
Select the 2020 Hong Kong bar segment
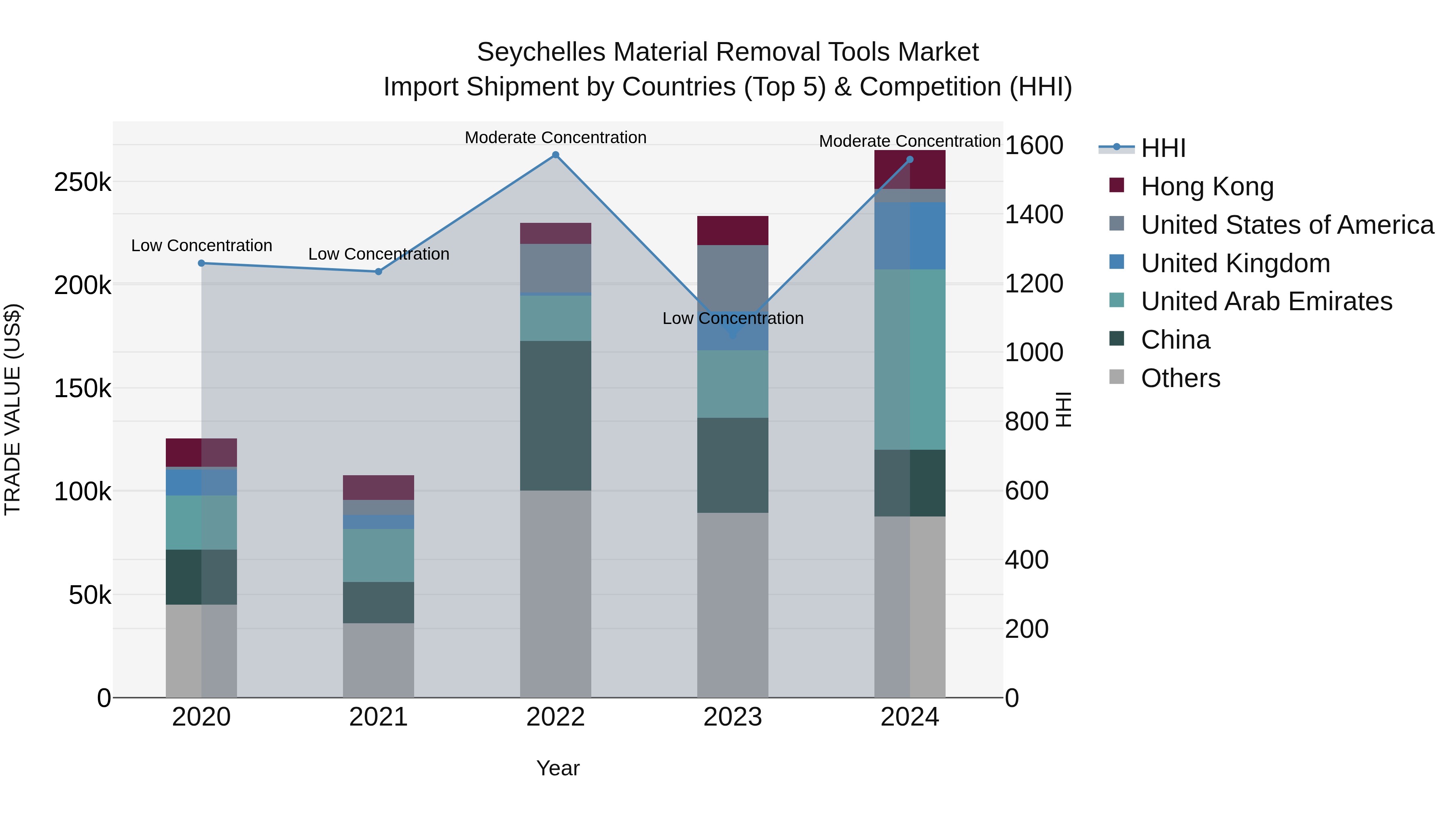[201, 453]
